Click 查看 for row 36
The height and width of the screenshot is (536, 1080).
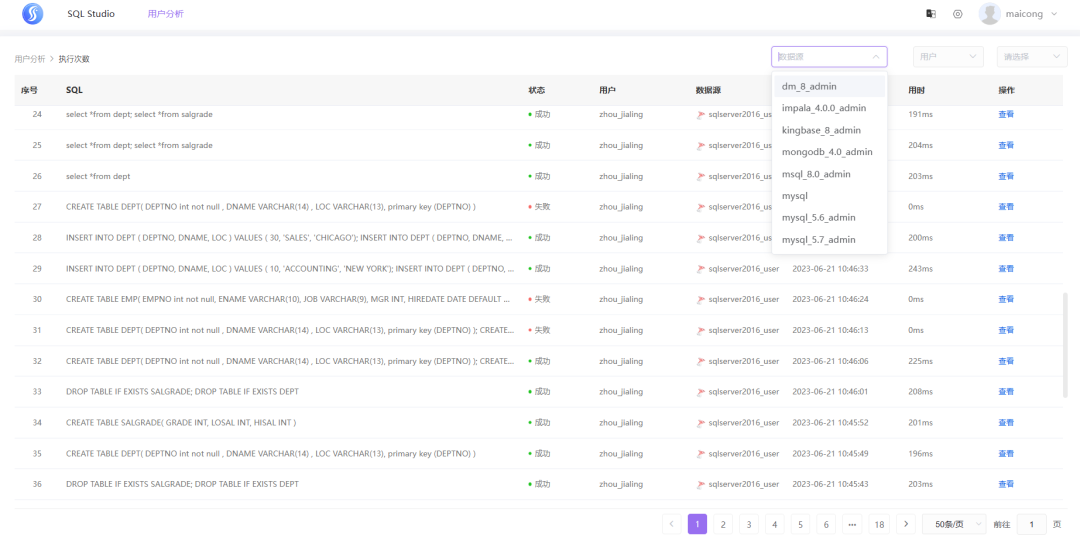1006,484
